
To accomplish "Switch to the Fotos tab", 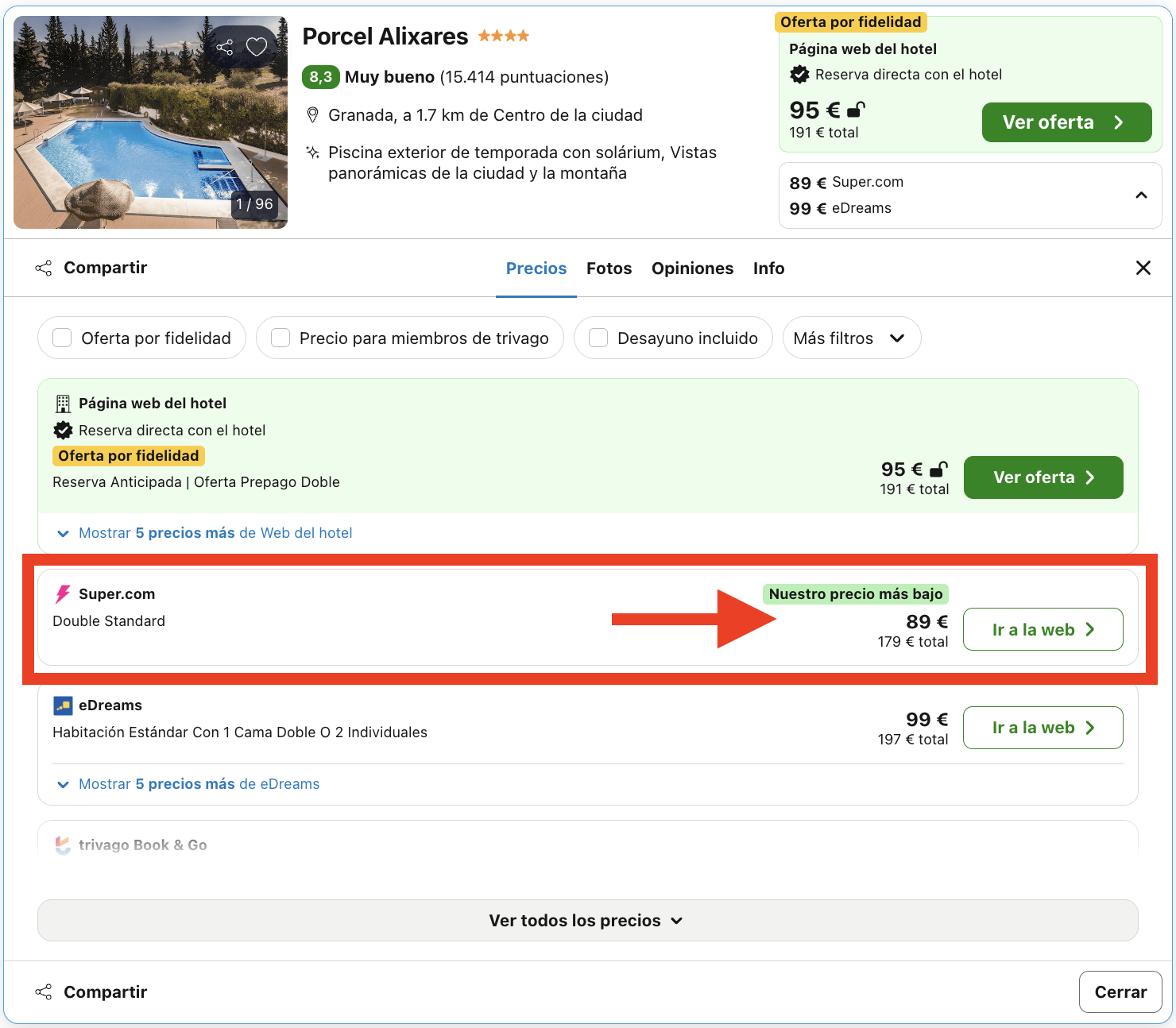I will pyautogui.click(x=609, y=269).
